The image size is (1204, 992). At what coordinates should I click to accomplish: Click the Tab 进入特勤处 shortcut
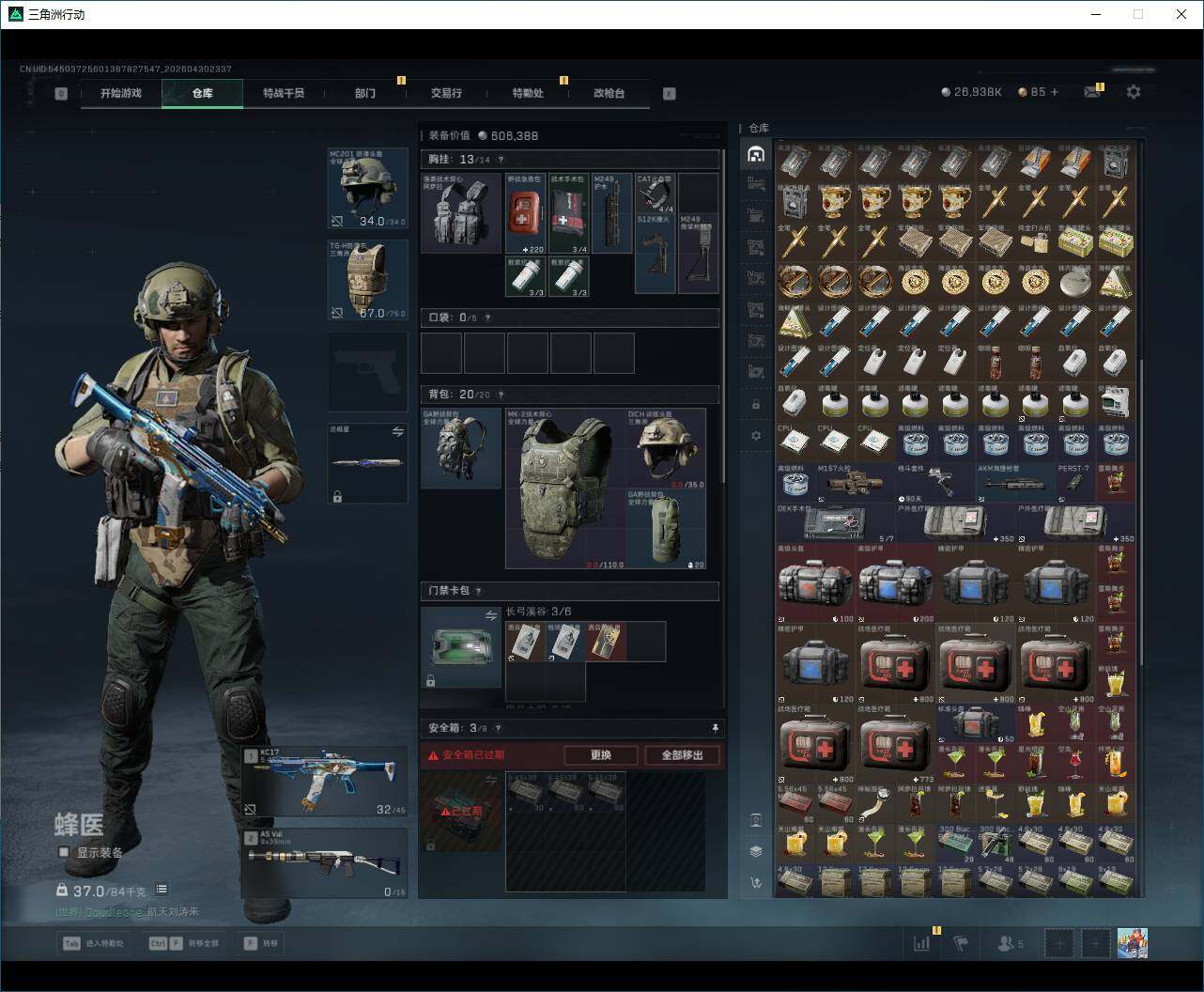pos(92,943)
